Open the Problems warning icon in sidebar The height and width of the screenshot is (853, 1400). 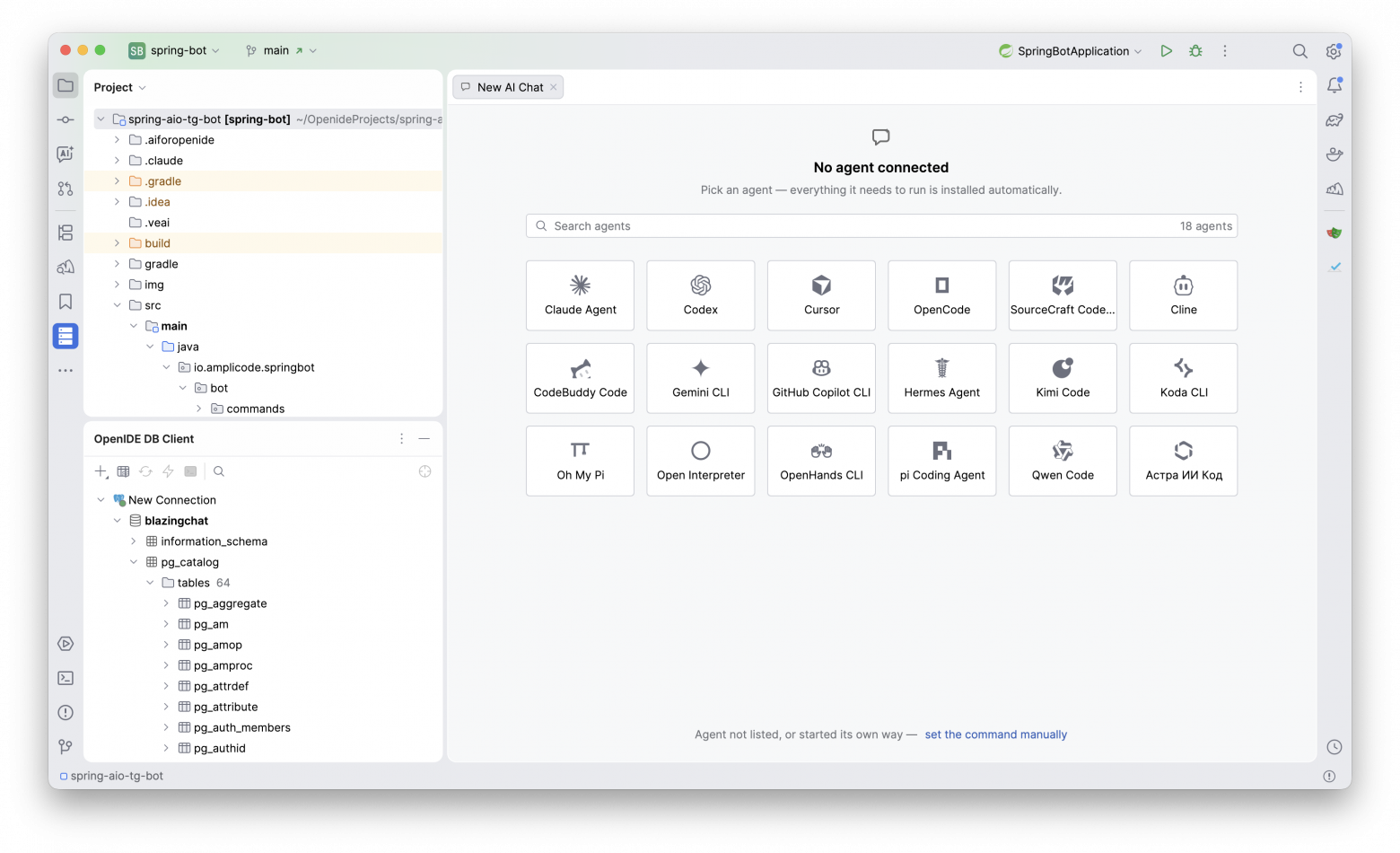coord(66,713)
